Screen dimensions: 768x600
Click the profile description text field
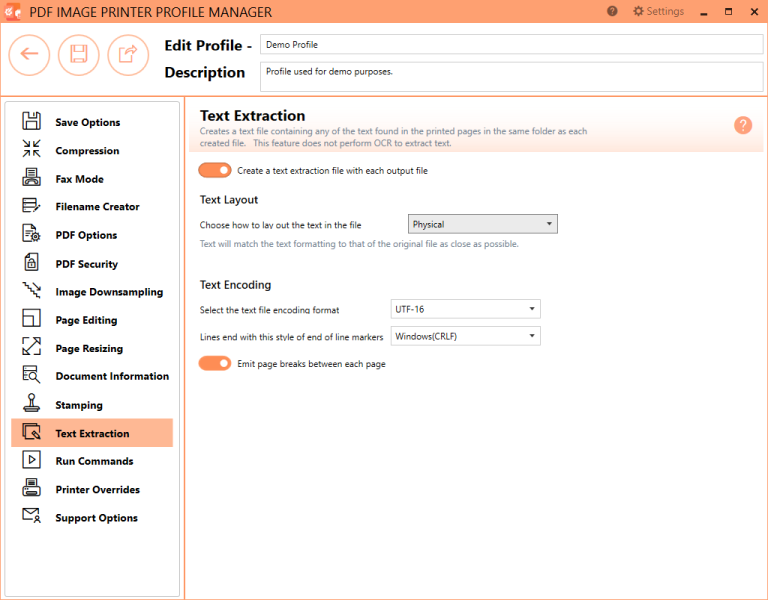[511, 76]
